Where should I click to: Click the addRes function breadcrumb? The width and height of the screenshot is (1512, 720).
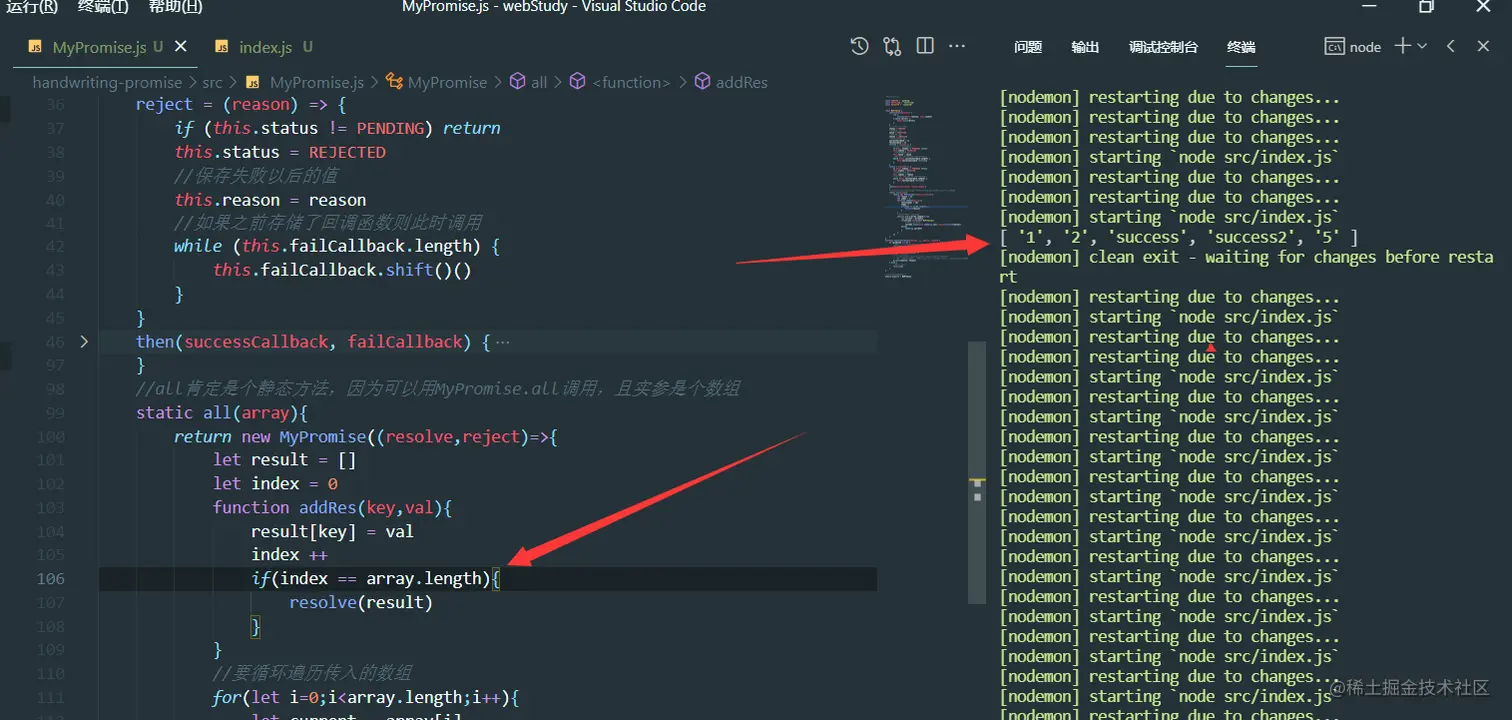(x=731, y=82)
